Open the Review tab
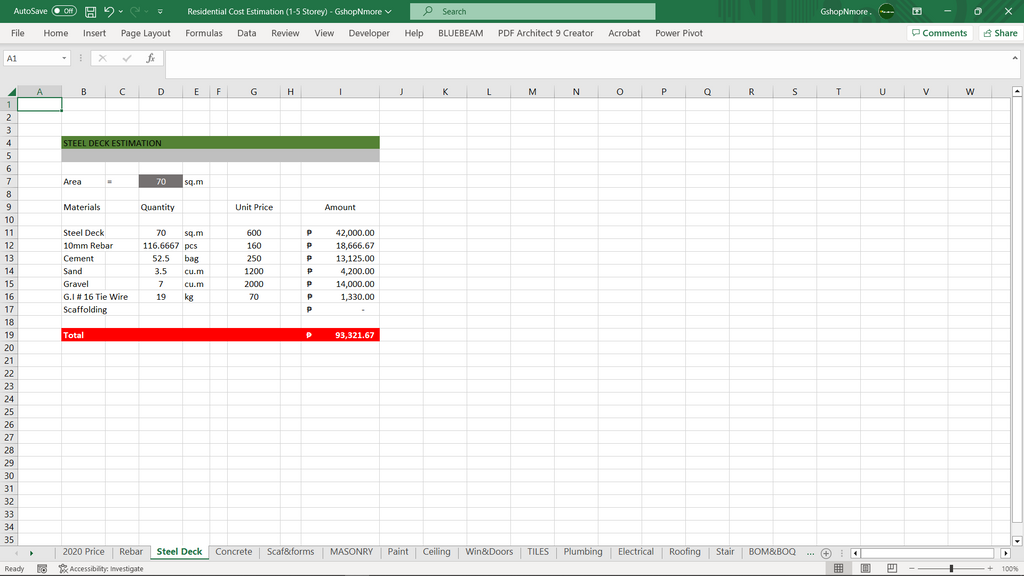Screen dimensions: 1024x576 pos(285,33)
